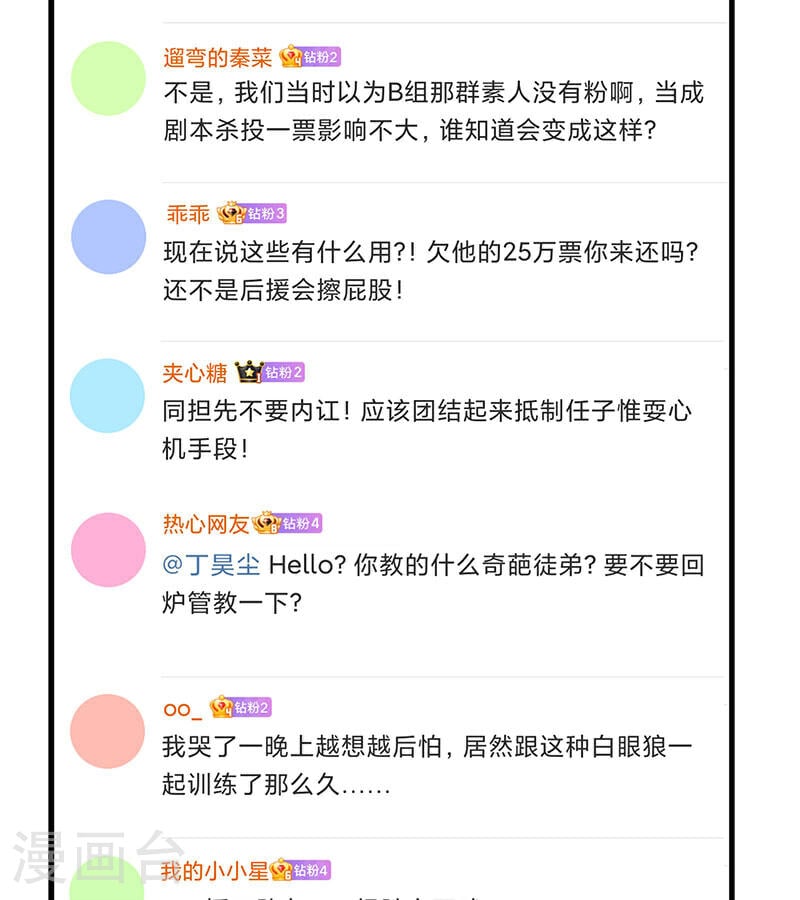
Task: Open the username oo_
Action: click(182, 710)
